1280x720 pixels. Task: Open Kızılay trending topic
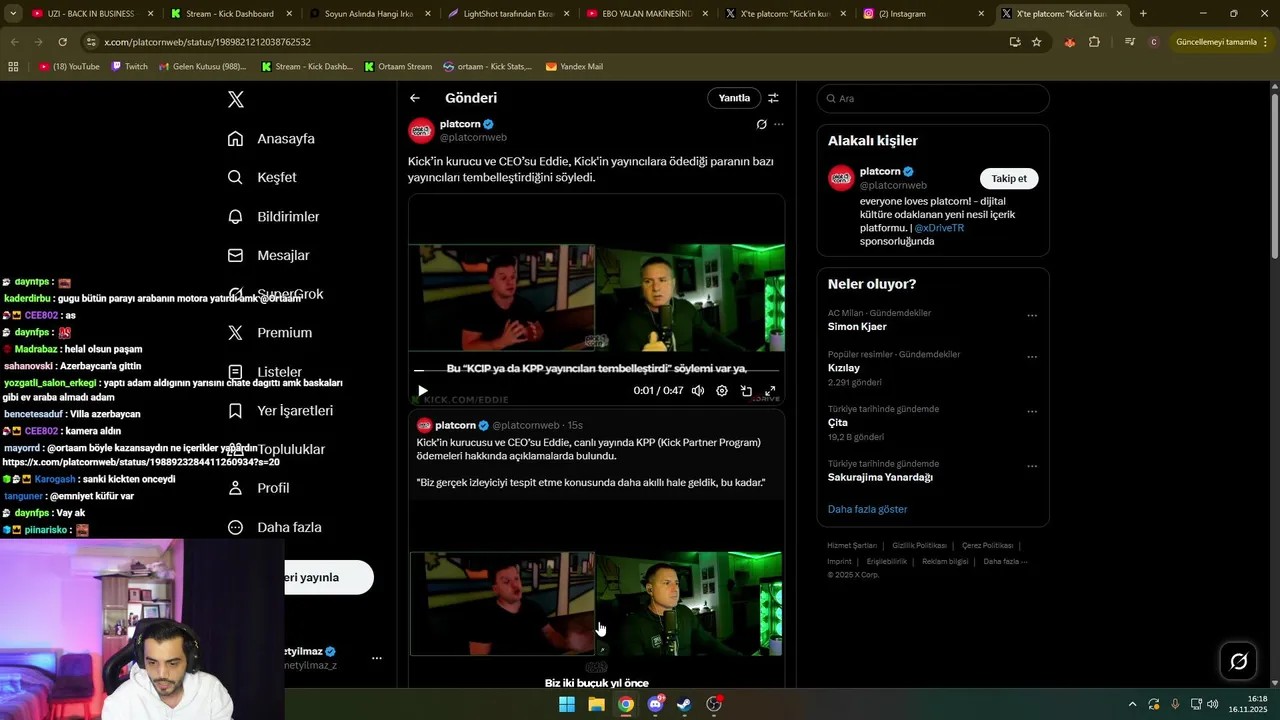[844, 368]
